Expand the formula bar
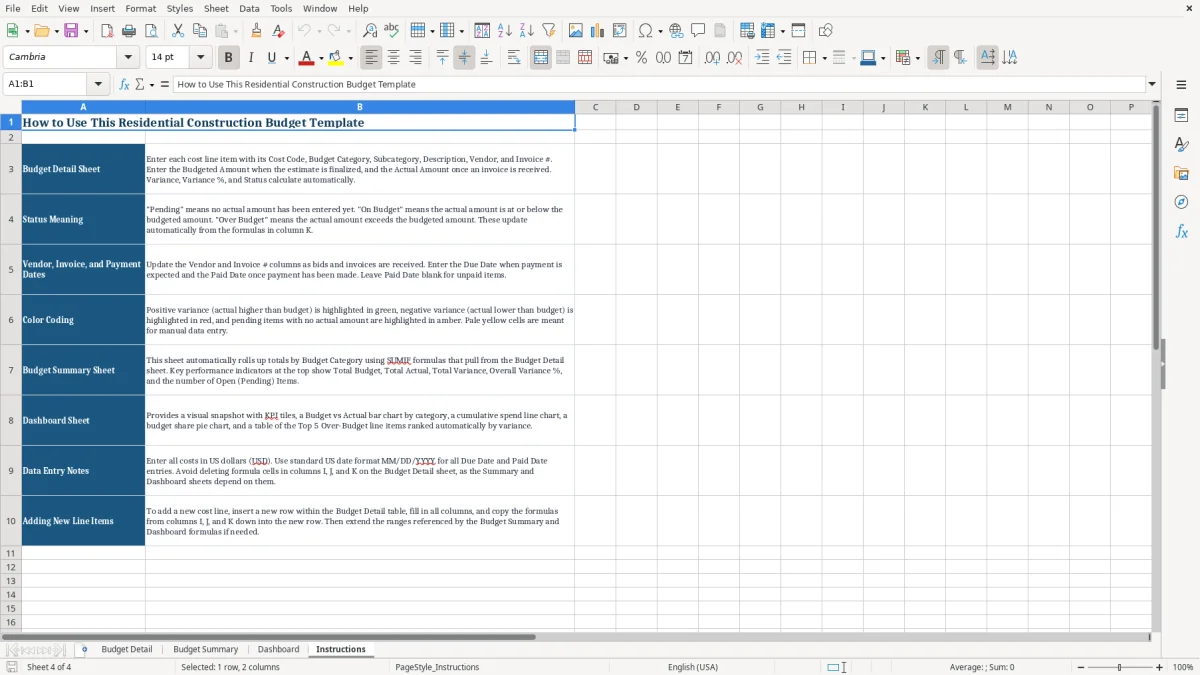Screen dimensions: 1200x675 [1152, 84]
